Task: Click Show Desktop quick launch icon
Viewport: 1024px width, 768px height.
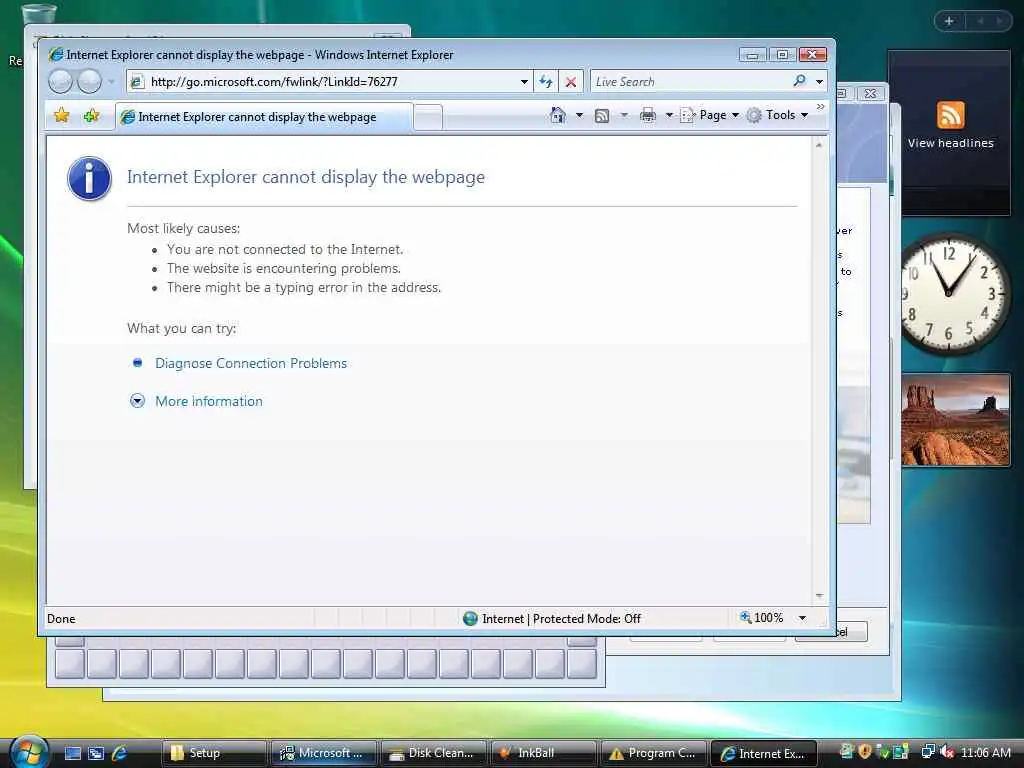Action: (72, 754)
